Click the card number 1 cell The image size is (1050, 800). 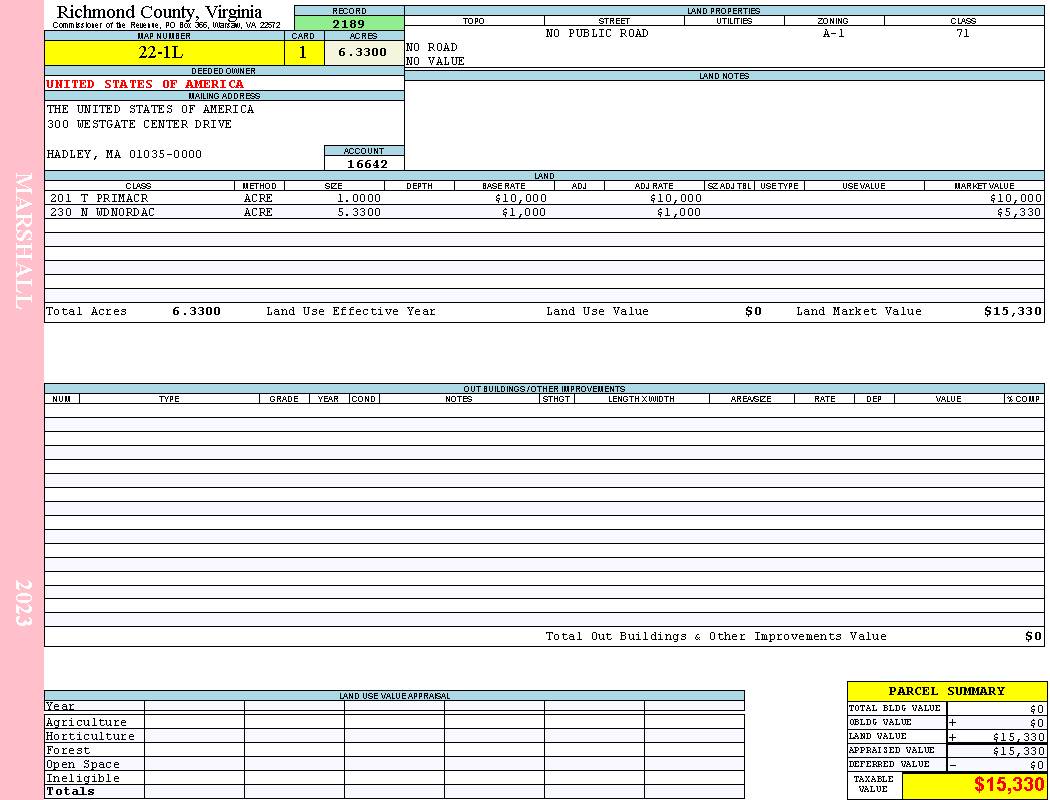304,53
